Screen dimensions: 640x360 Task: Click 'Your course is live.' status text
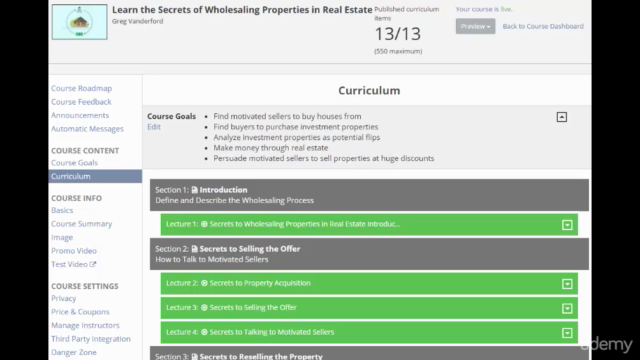tap(484, 9)
